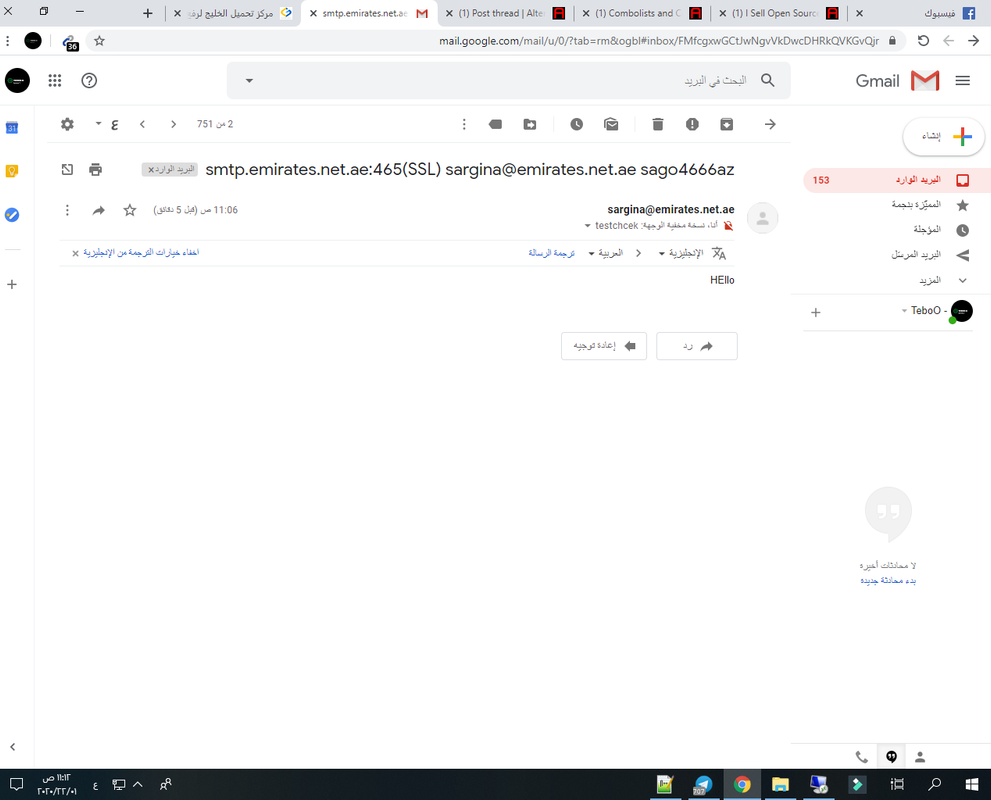Switch to Post thread browser tab

507,13
